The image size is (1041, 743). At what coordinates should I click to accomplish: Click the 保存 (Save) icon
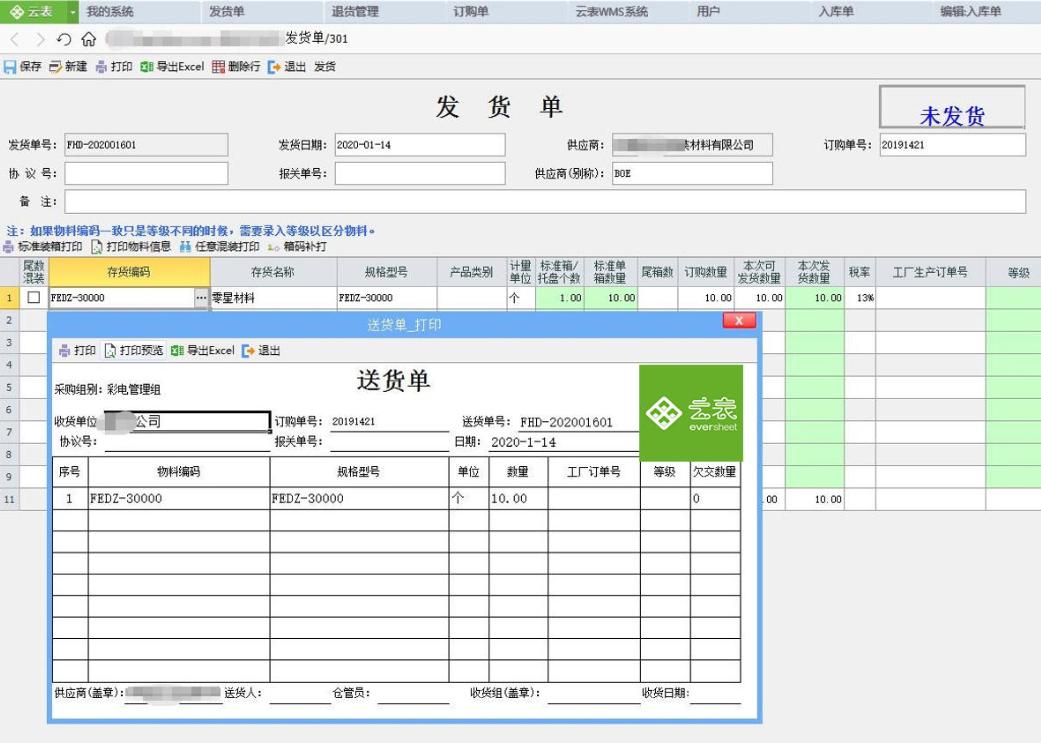click(22, 67)
